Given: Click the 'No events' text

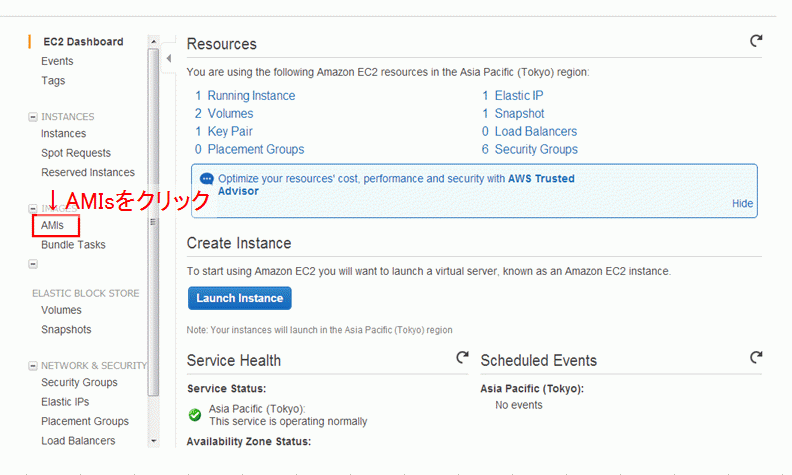Looking at the screenshot, I should tap(519, 405).
